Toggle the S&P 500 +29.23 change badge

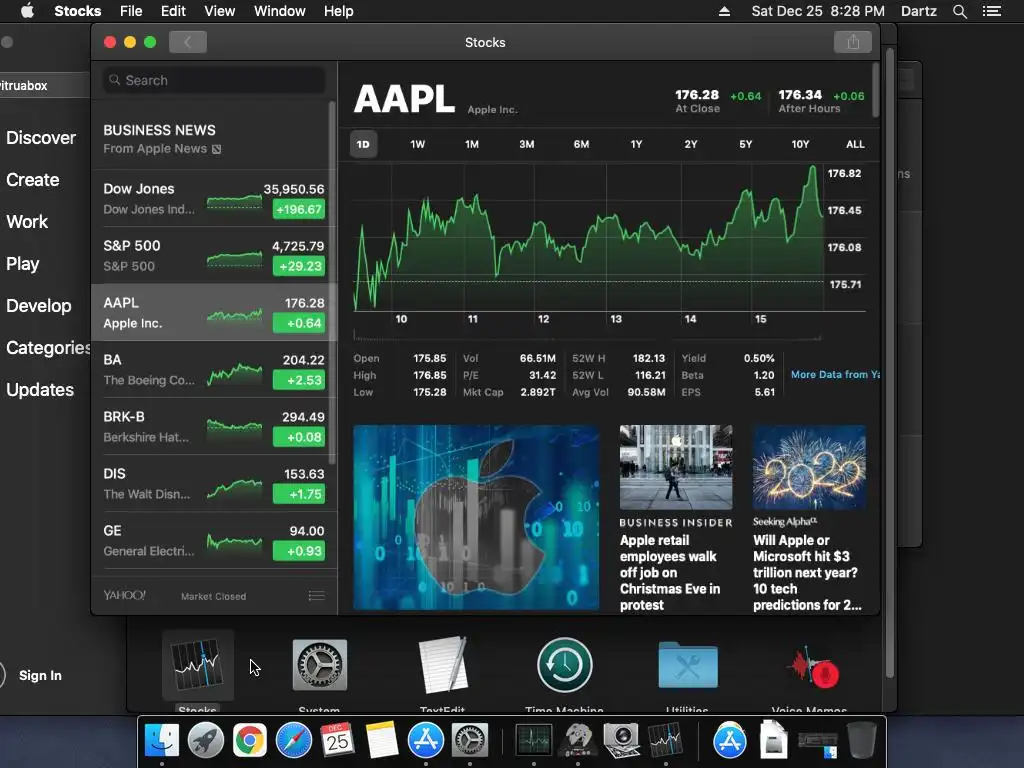click(x=298, y=266)
